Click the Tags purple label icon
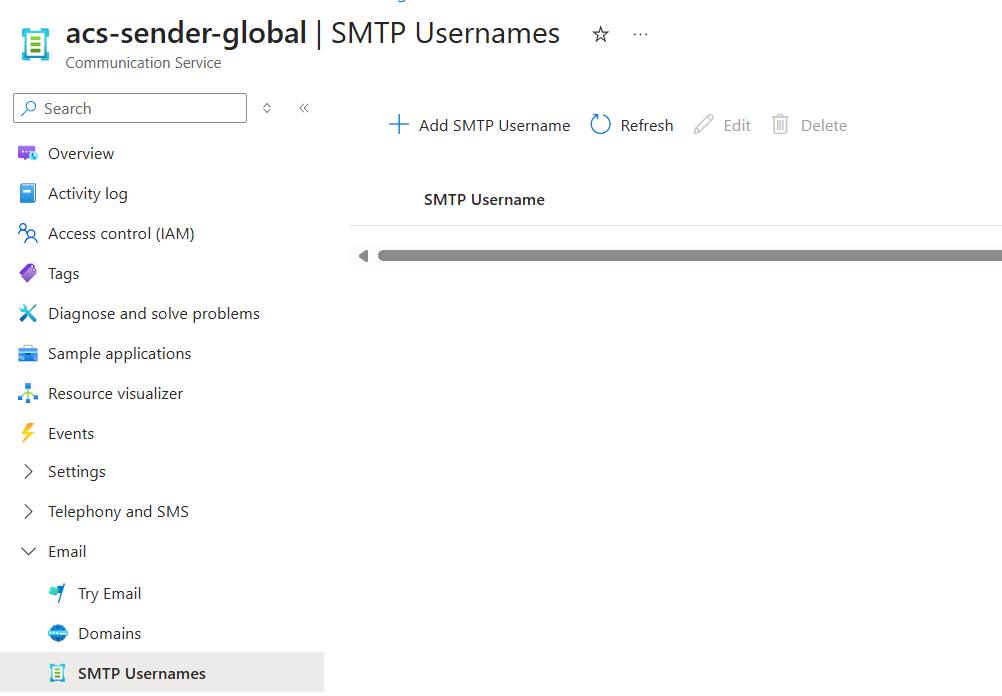 [x=28, y=273]
